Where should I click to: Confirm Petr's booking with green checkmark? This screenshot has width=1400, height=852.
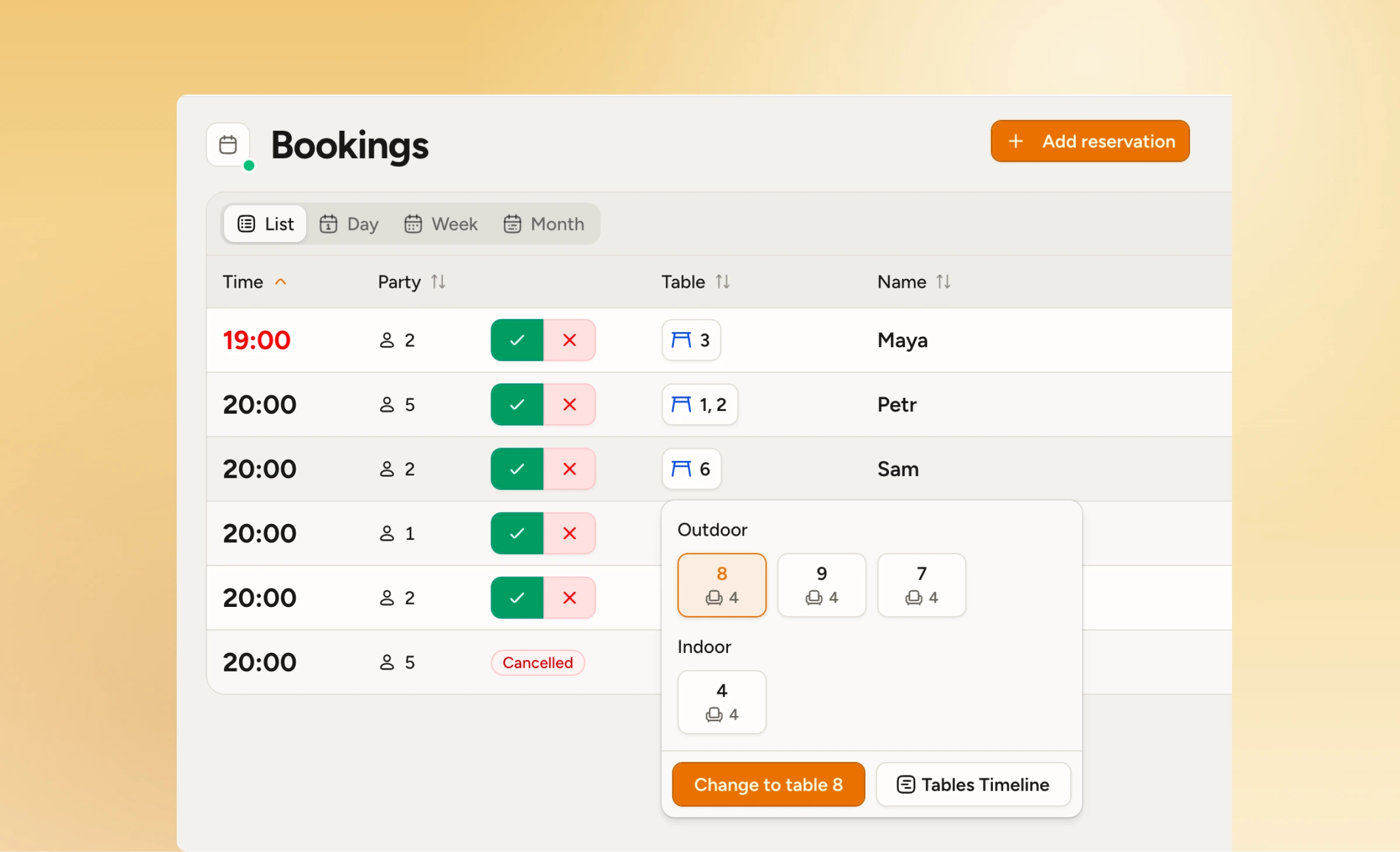[517, 404]
